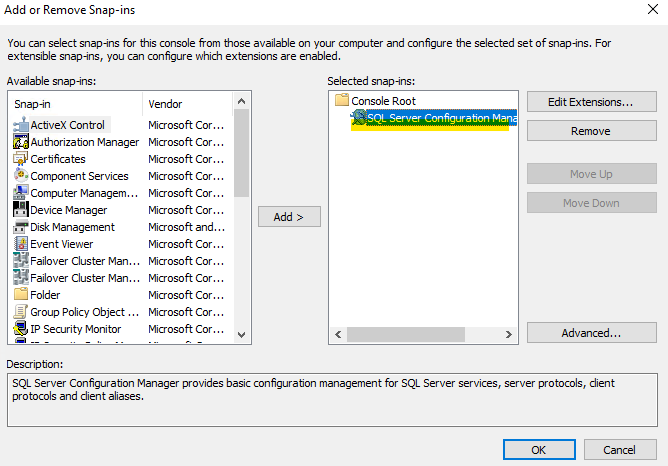
Task: Click the Event Viewer icon
Action: click(21, 244)
